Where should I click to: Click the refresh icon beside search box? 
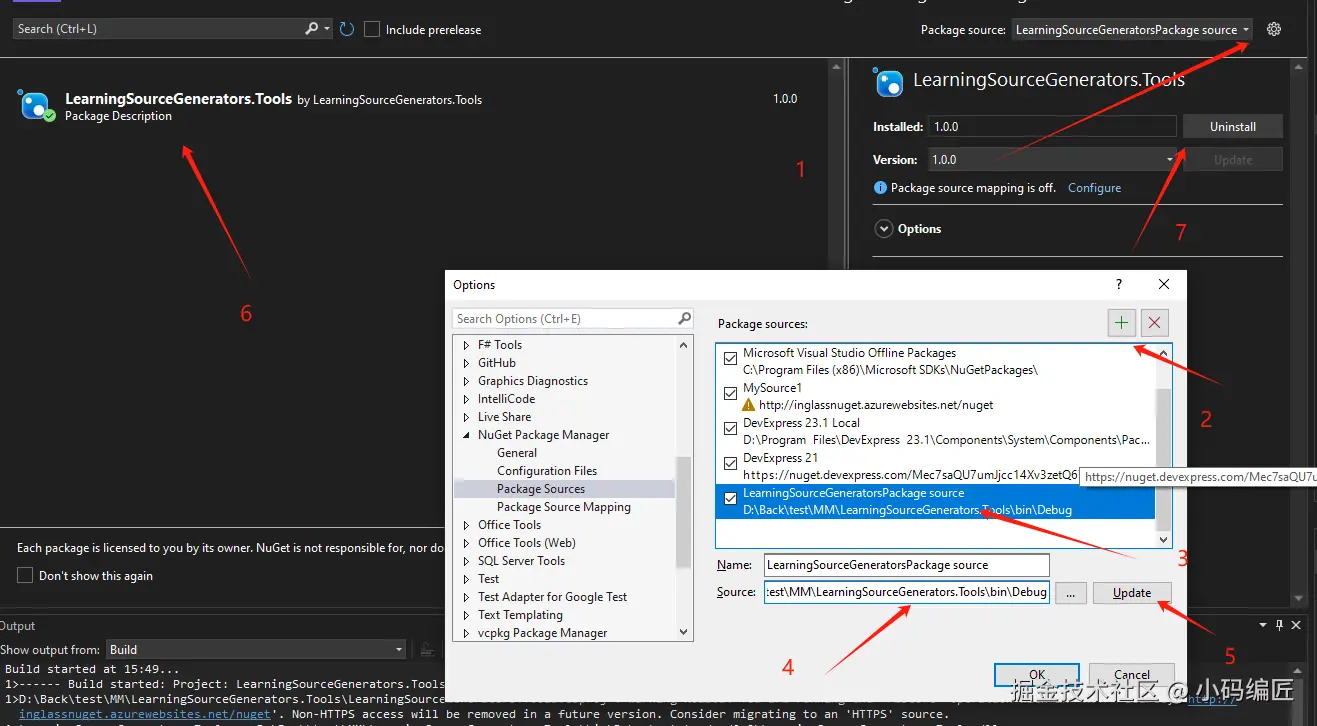(x=347, y=29)
